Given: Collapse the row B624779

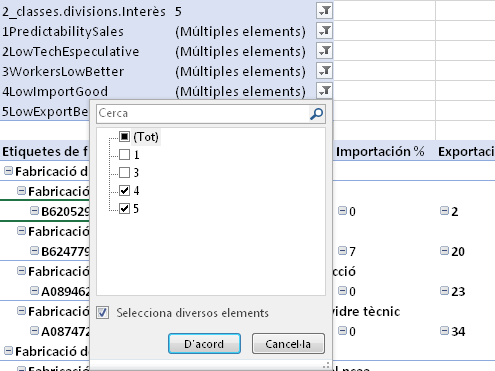Looking at the screenshot, I should 34,251.
